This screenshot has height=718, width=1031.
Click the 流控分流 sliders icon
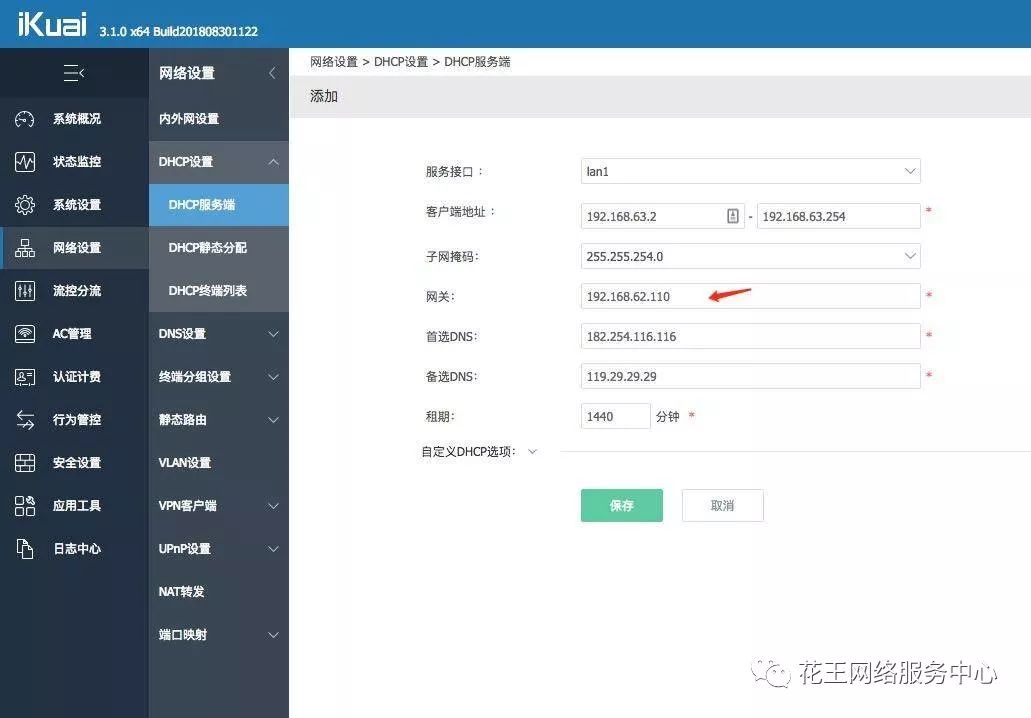25,291
